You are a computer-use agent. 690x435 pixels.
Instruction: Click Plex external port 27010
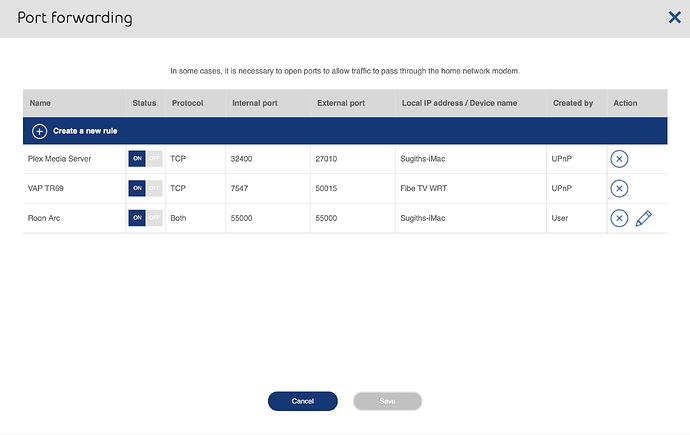[329, 158]
